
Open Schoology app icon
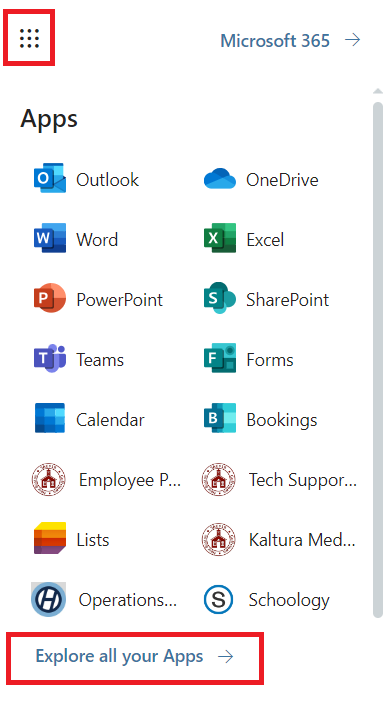click(218, 599)
